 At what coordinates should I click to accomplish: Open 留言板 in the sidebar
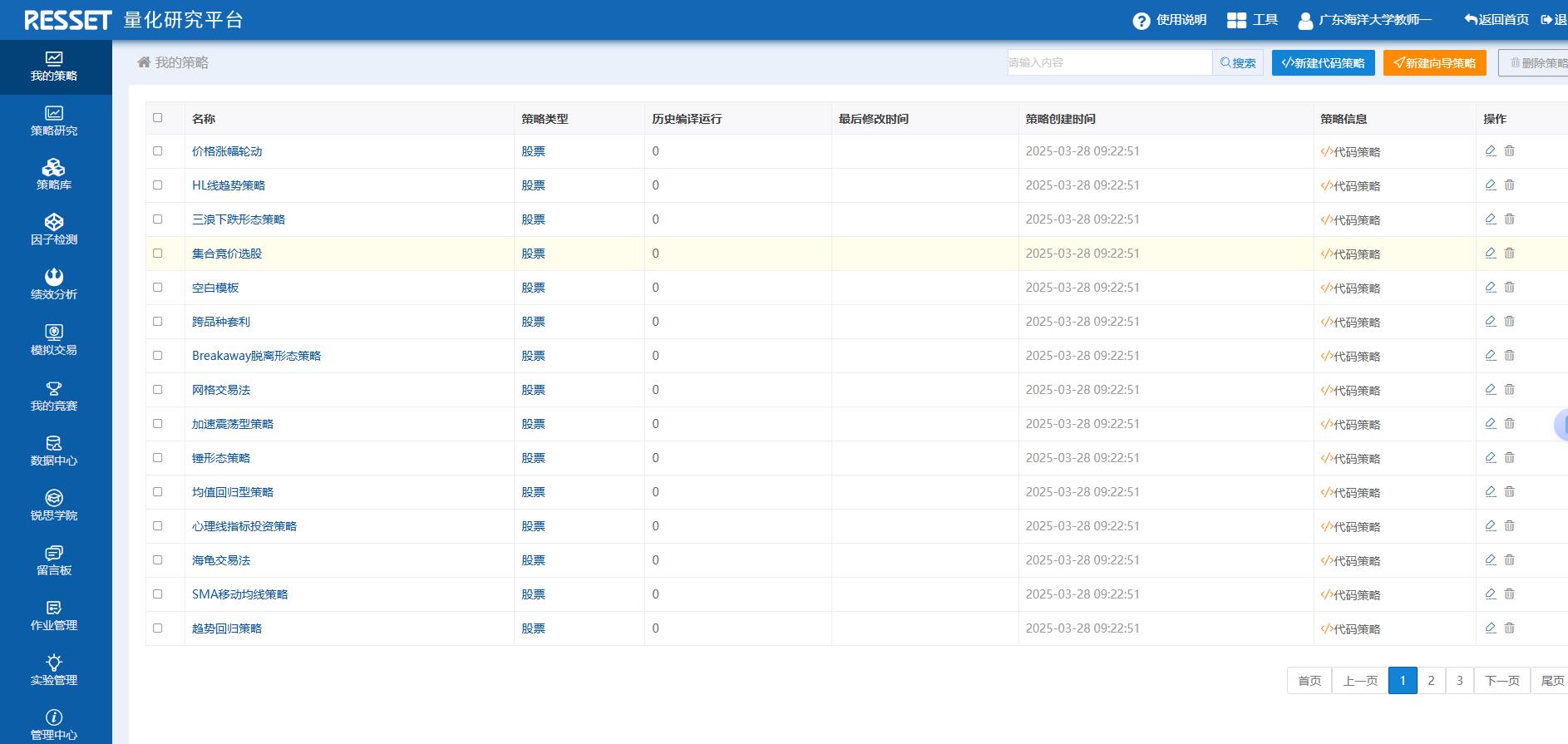point(54,561)
